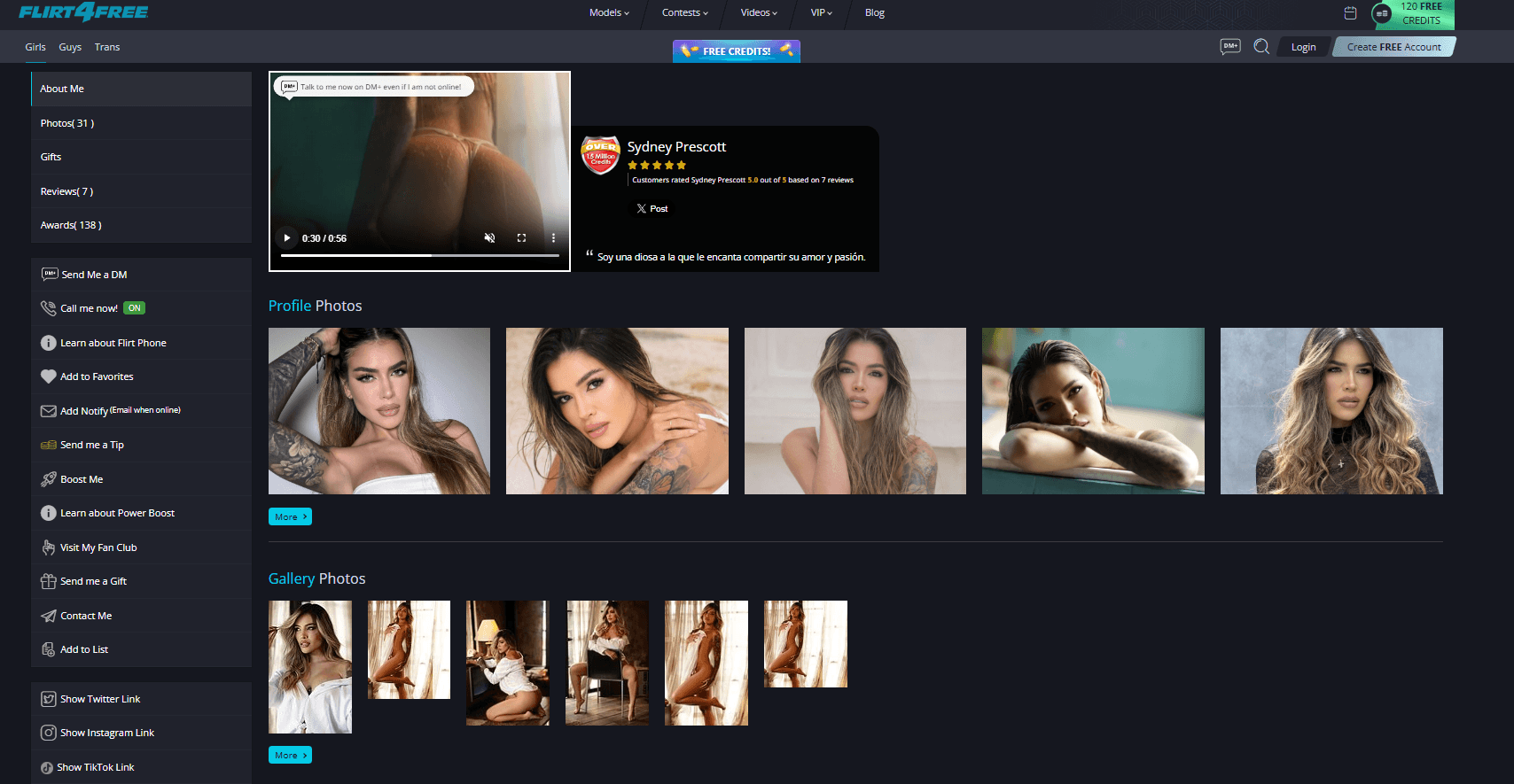Open first profile photo with tattooed arm
This screenshot has height=784, width=1514.
pos(379,411)
